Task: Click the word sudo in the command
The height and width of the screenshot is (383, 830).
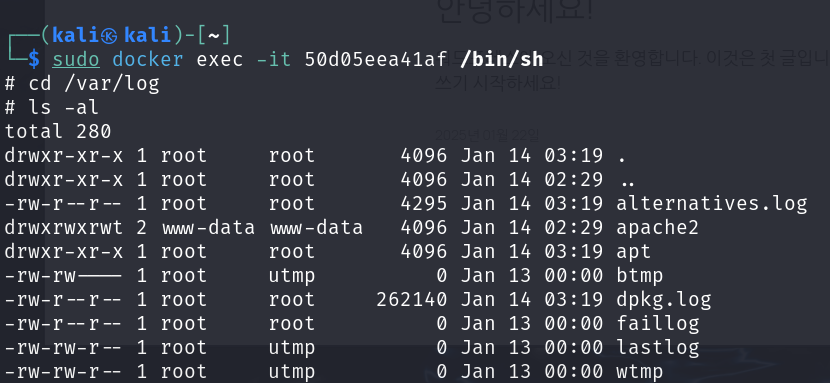Action: pos(76,60)
